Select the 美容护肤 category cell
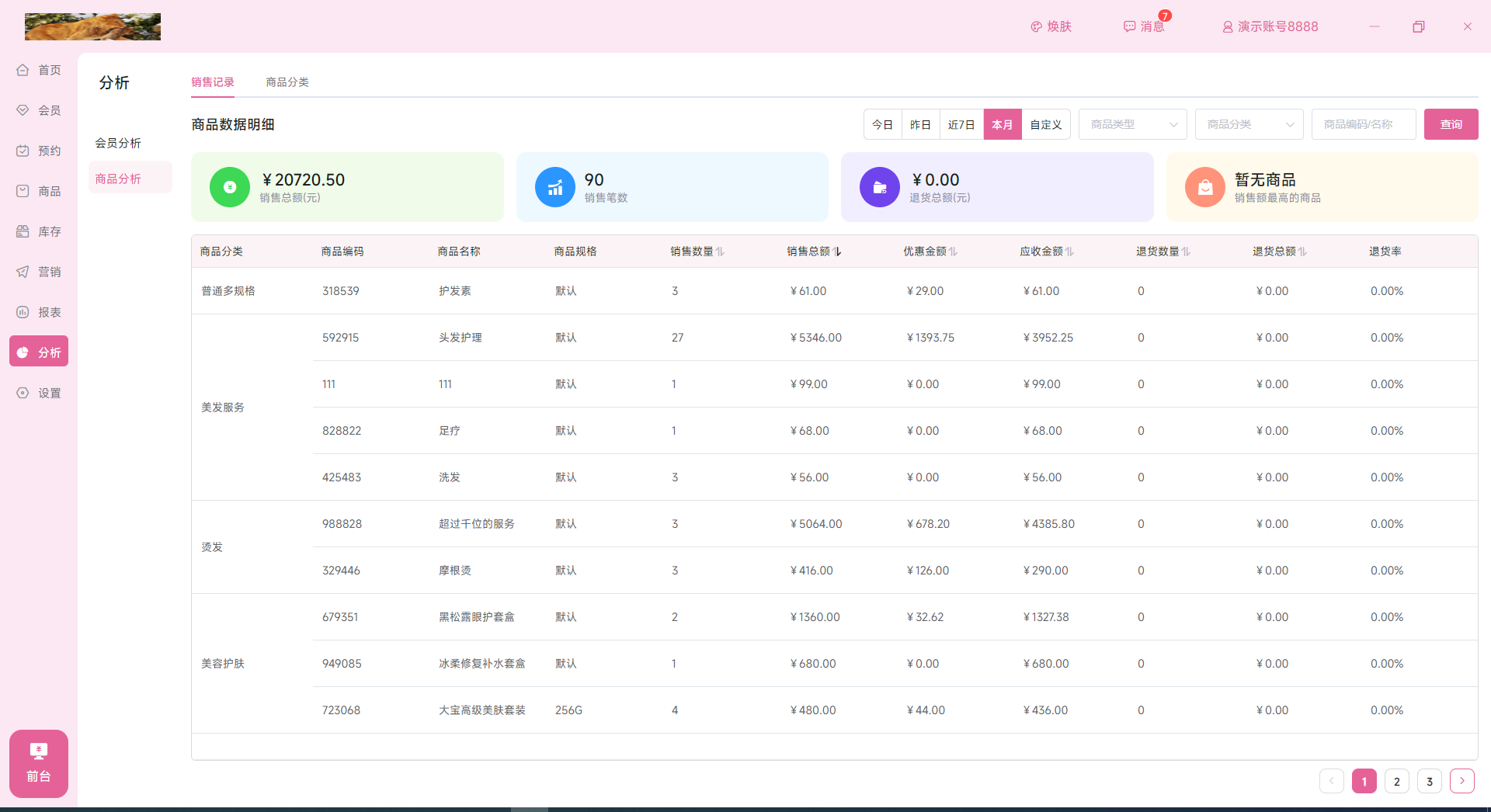Image resolution: width=1491 pixels, height=812 pixels. tap(223, 664)
